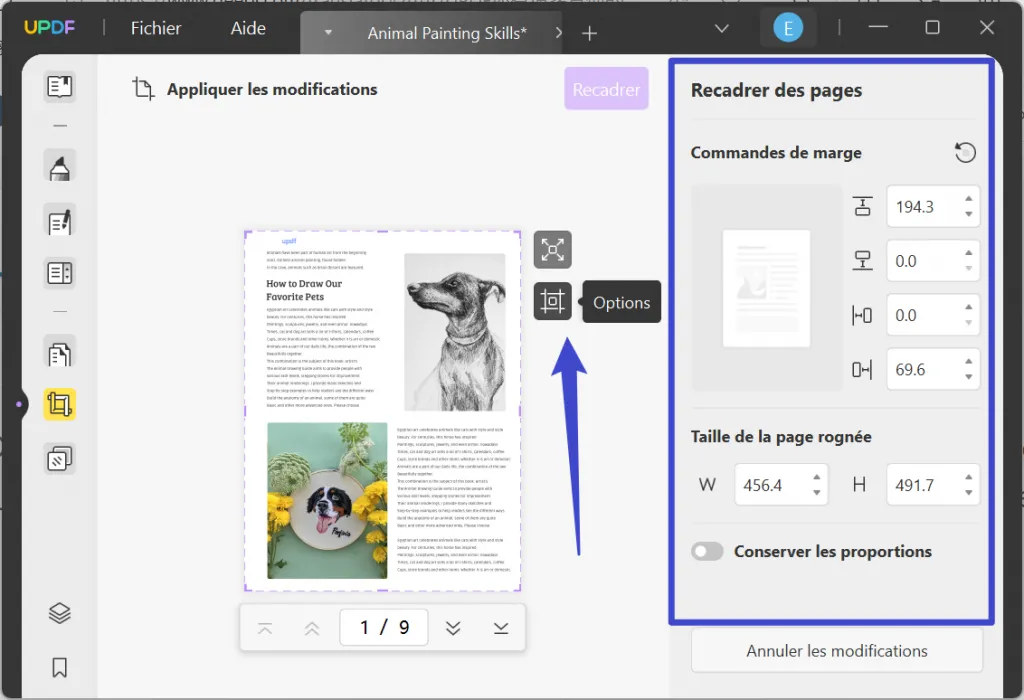Open the tab list dropdown chevron

click(x=722, y=30)
